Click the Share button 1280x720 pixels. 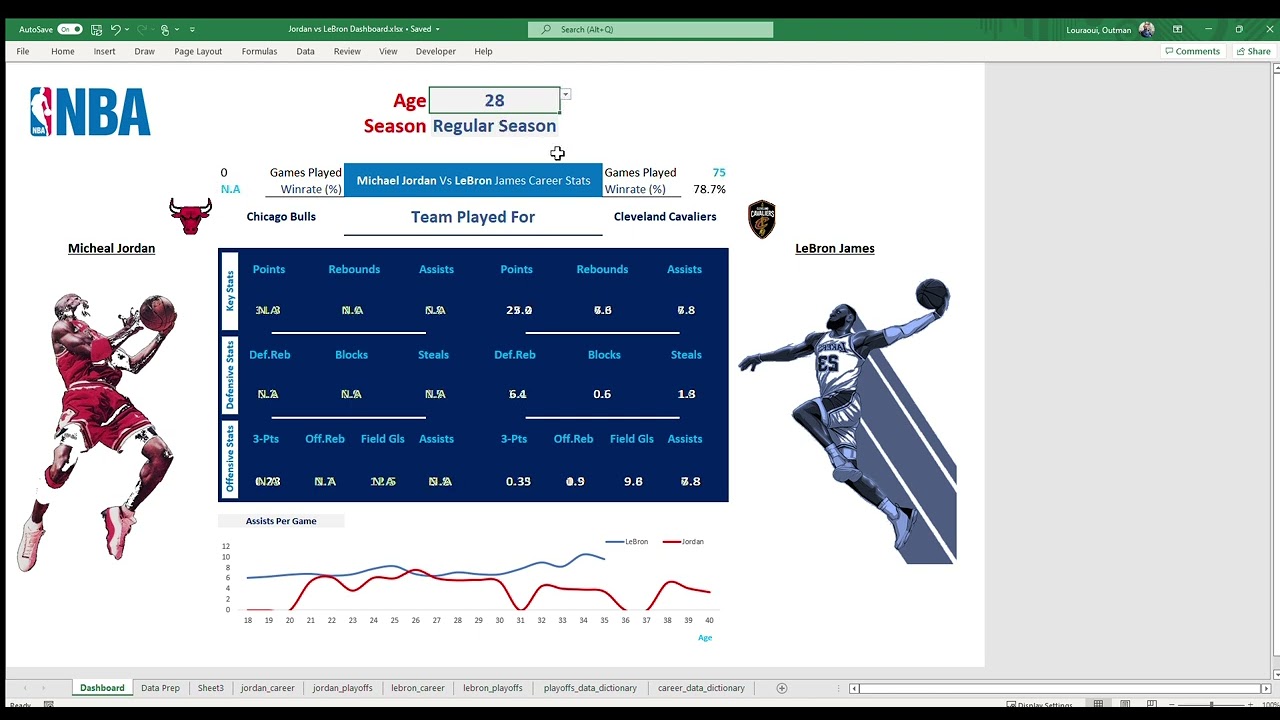click(1253, 51)
